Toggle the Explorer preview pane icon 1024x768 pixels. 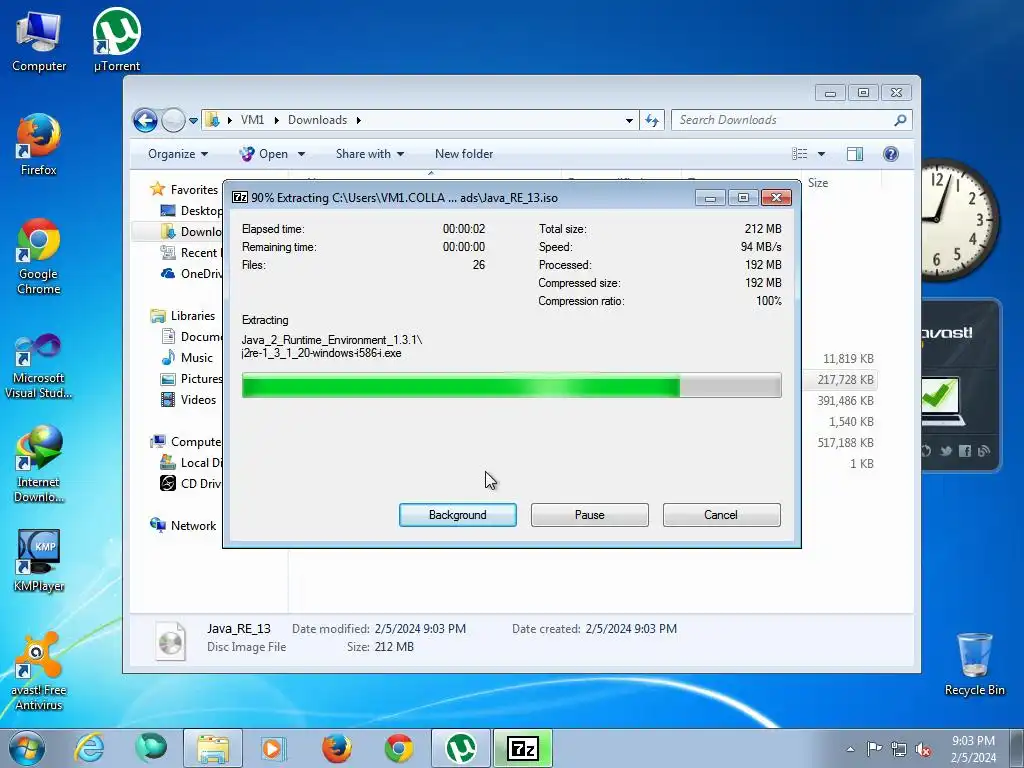tap(855, 153)
